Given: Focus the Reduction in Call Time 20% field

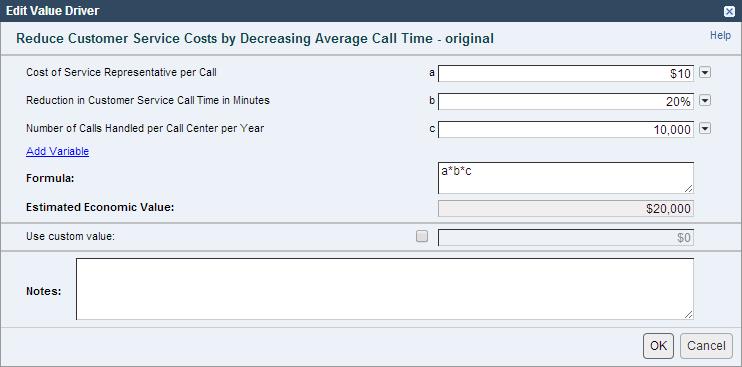Looking at the screenshot, I should [x=566, y=101].
